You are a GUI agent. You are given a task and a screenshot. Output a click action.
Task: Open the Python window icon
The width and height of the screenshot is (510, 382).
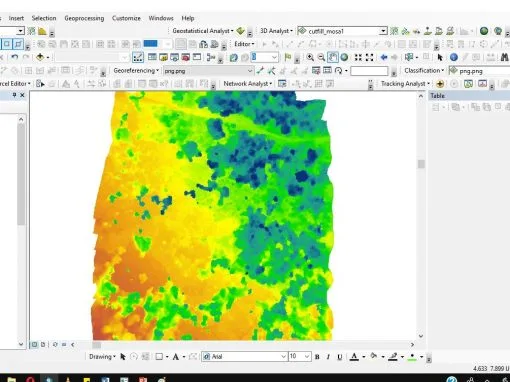coord(197,57)
